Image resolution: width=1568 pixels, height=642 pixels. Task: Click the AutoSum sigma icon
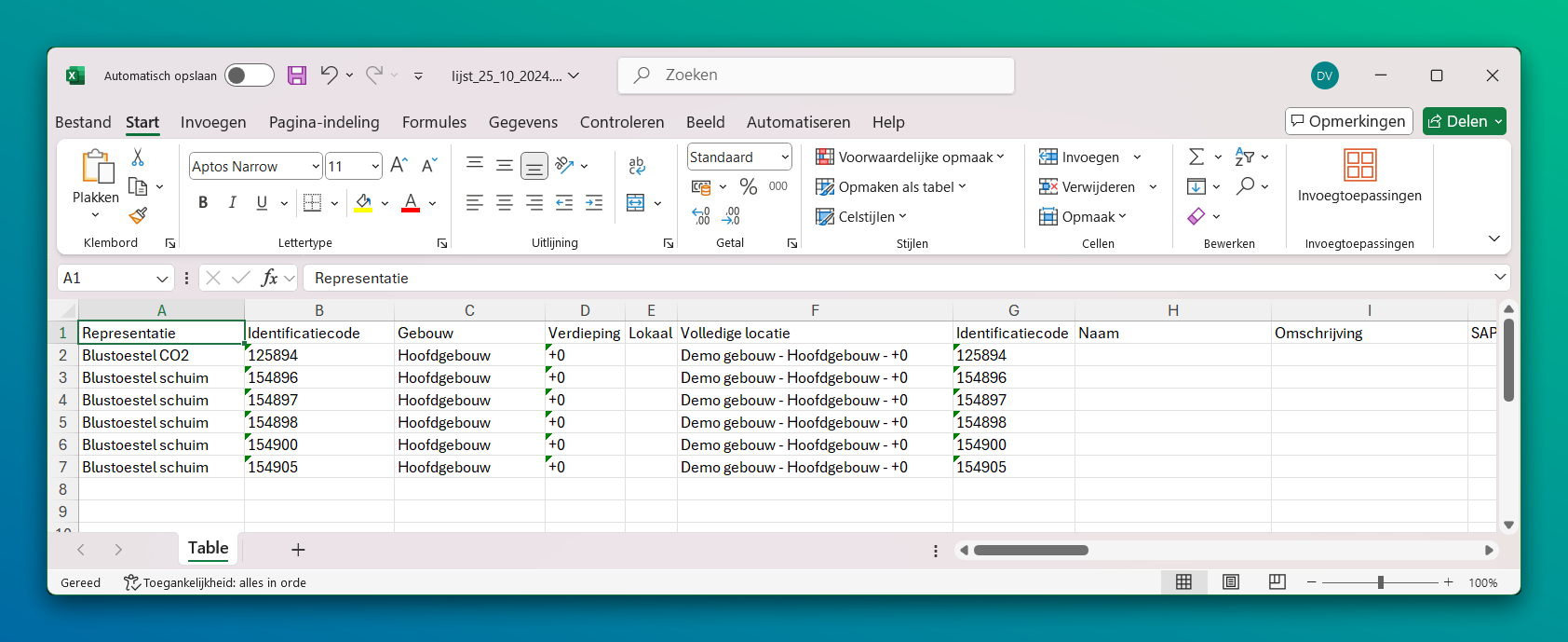1196,157
